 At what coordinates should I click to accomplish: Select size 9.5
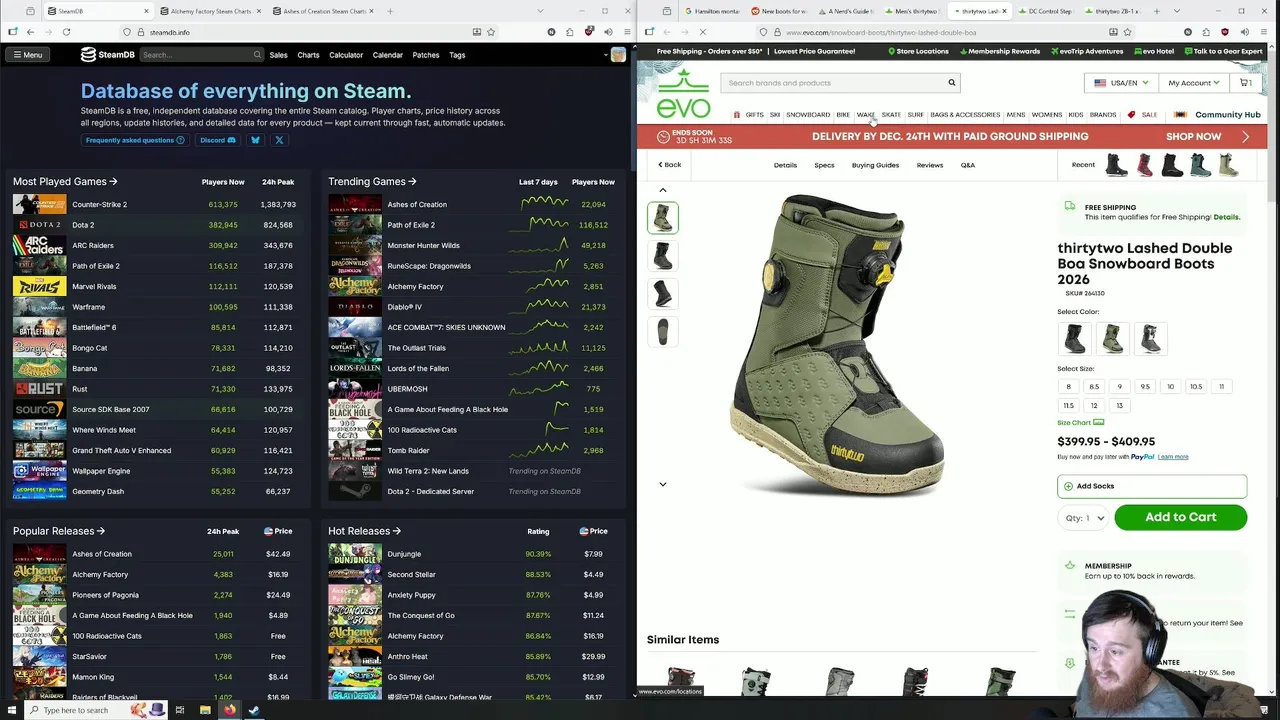tap(1145, 386)
